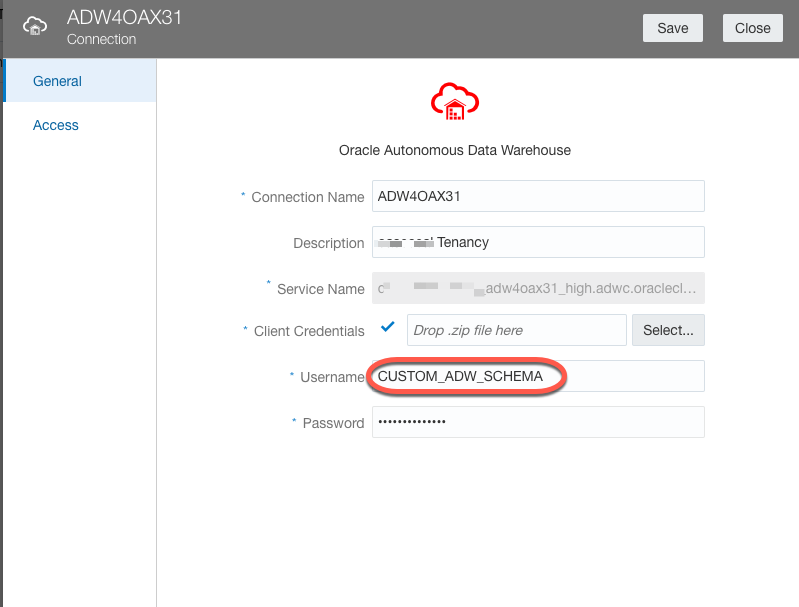Edit the Username field CUSTOM_ADW_SCHEMA
Image resolution: width=799 pixels, height=607 pixels.
pyautogui.click(x=538, y=376)
